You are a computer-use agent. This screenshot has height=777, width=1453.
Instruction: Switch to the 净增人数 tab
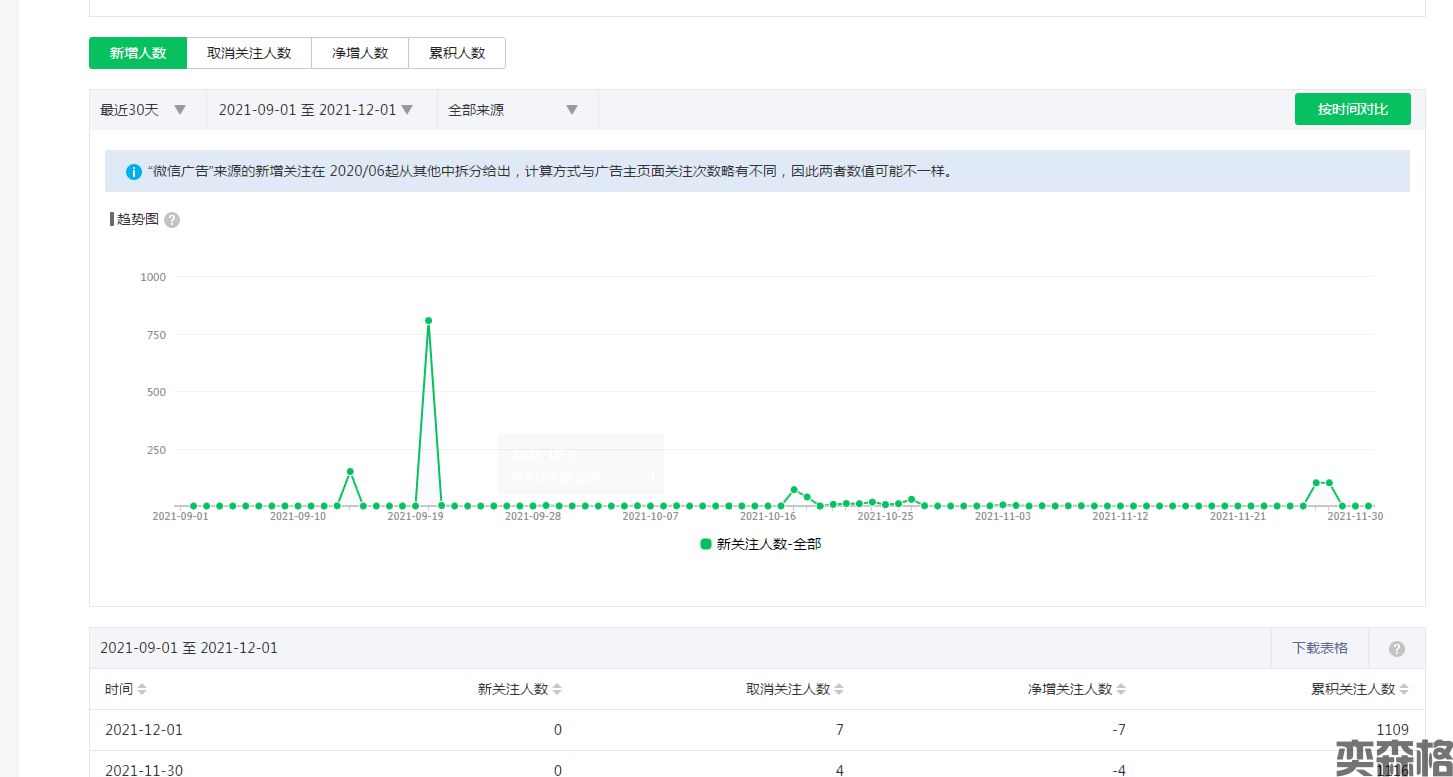(x=360, y=53)
